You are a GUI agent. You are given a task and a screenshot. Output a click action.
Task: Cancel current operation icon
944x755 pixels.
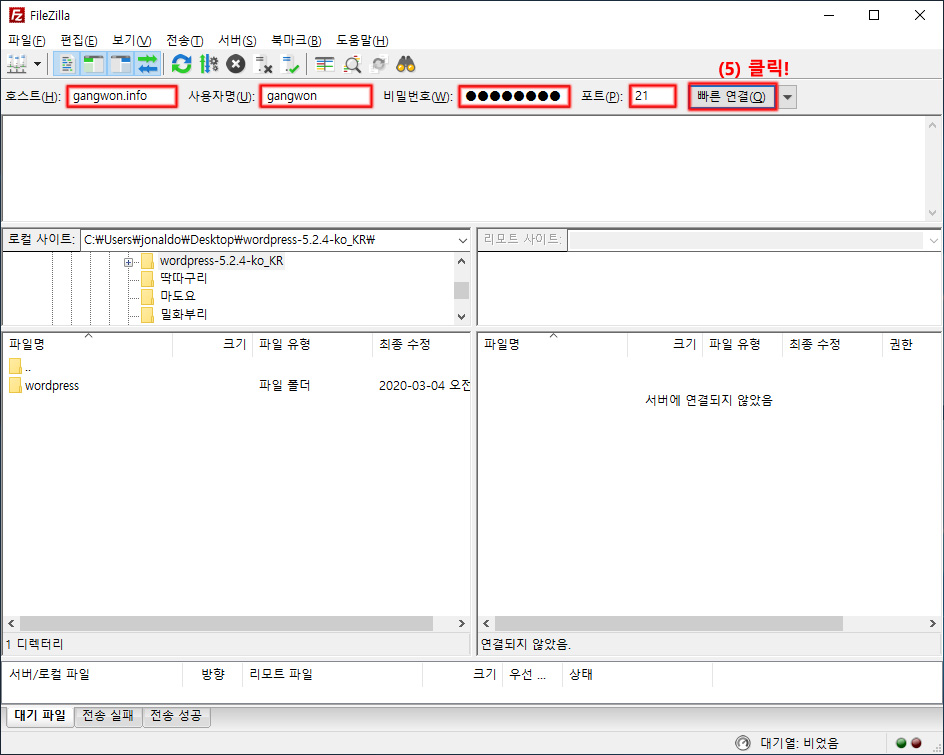pyautogui.click(x=235, y=64)
